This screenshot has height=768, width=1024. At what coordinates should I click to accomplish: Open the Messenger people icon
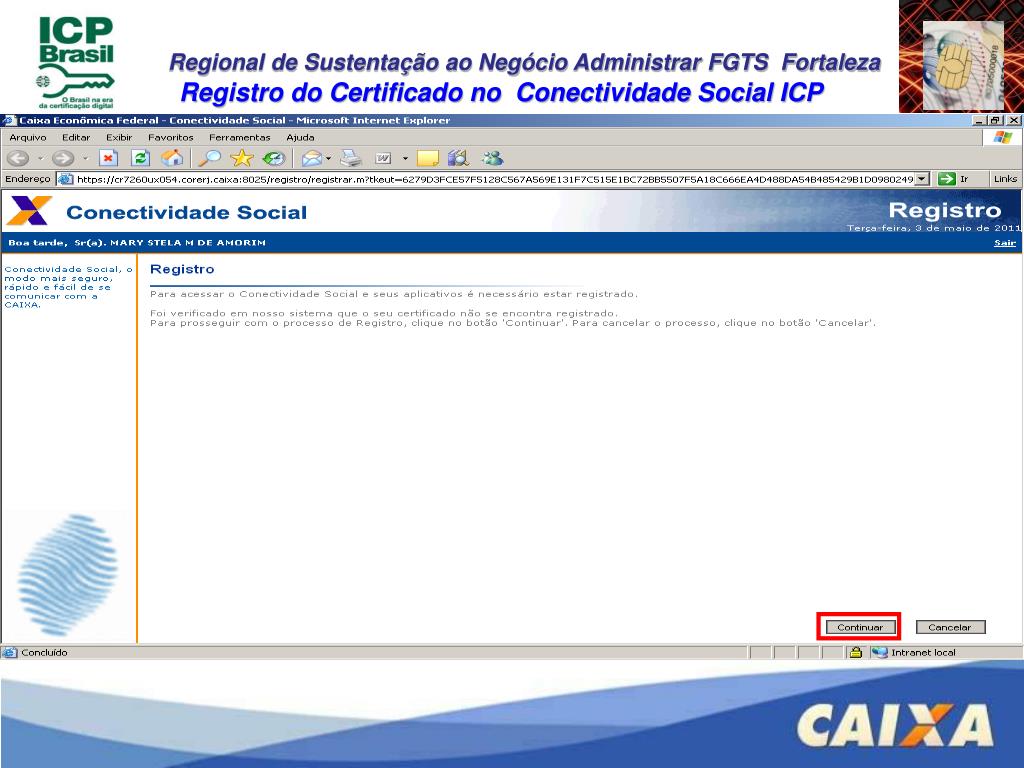492,158
